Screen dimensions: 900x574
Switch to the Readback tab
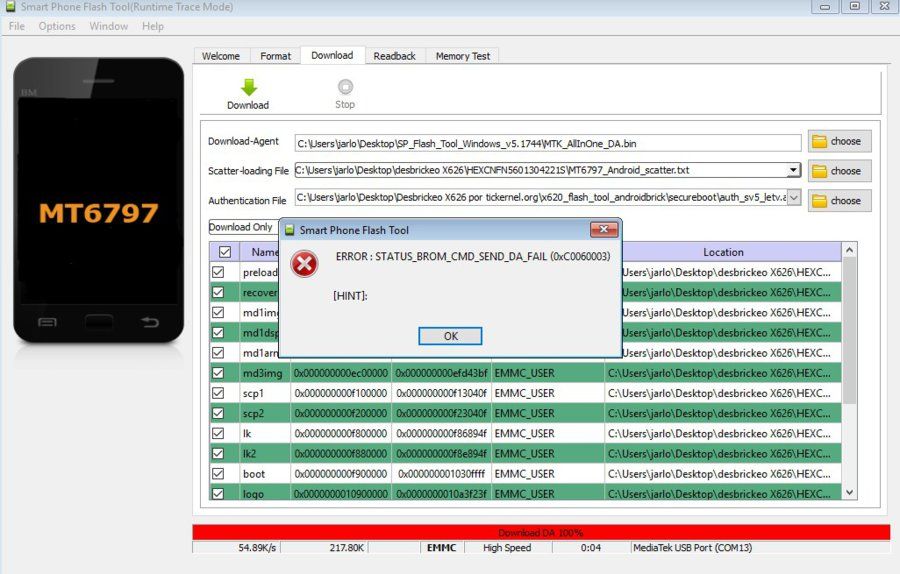click(394, 56)
